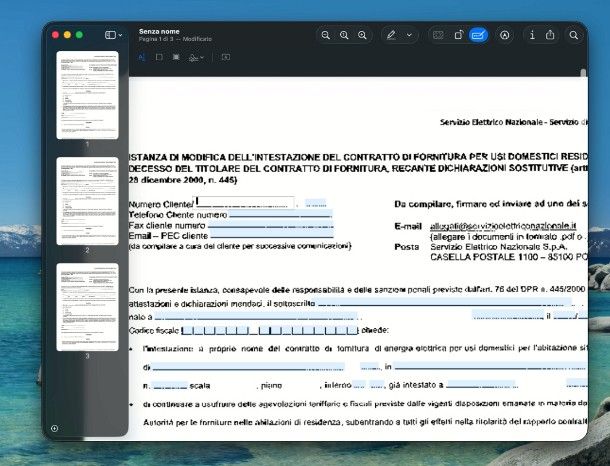Click the wide field after 'di' below abitazione

[247, 367]
